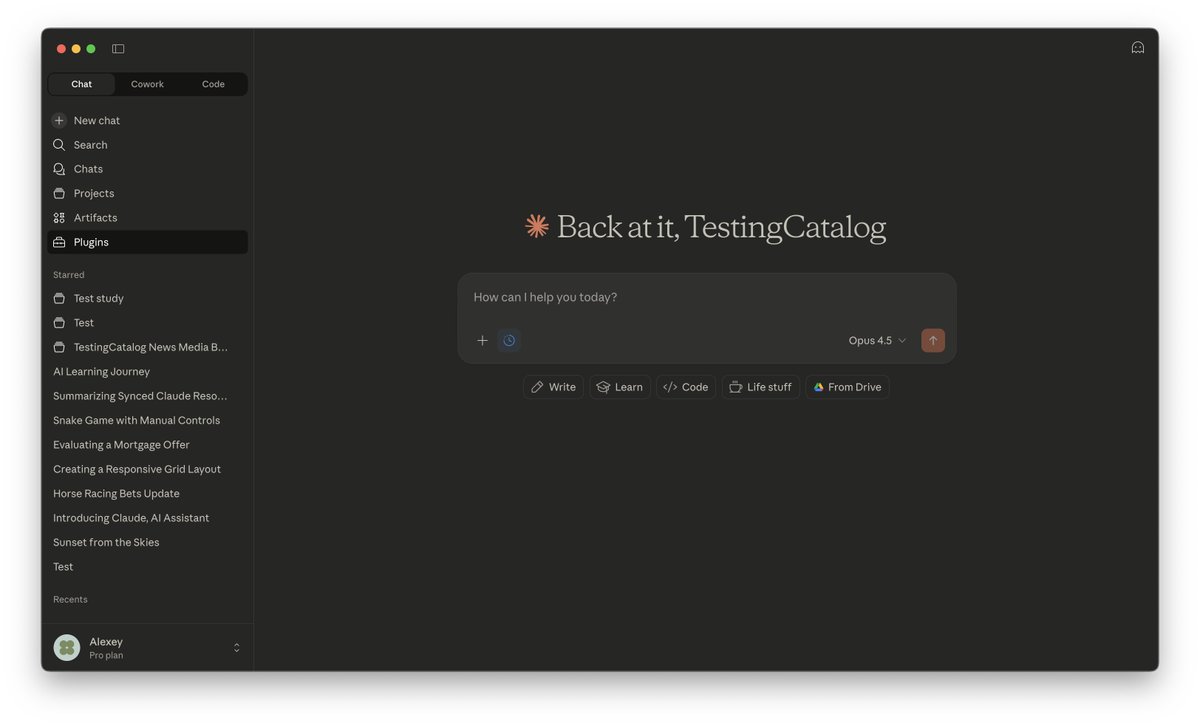Click the TestingCatalog News Media project icon
Viewport: 1200px width, 726px height.
pyautogui.click(x=59, y=347)
